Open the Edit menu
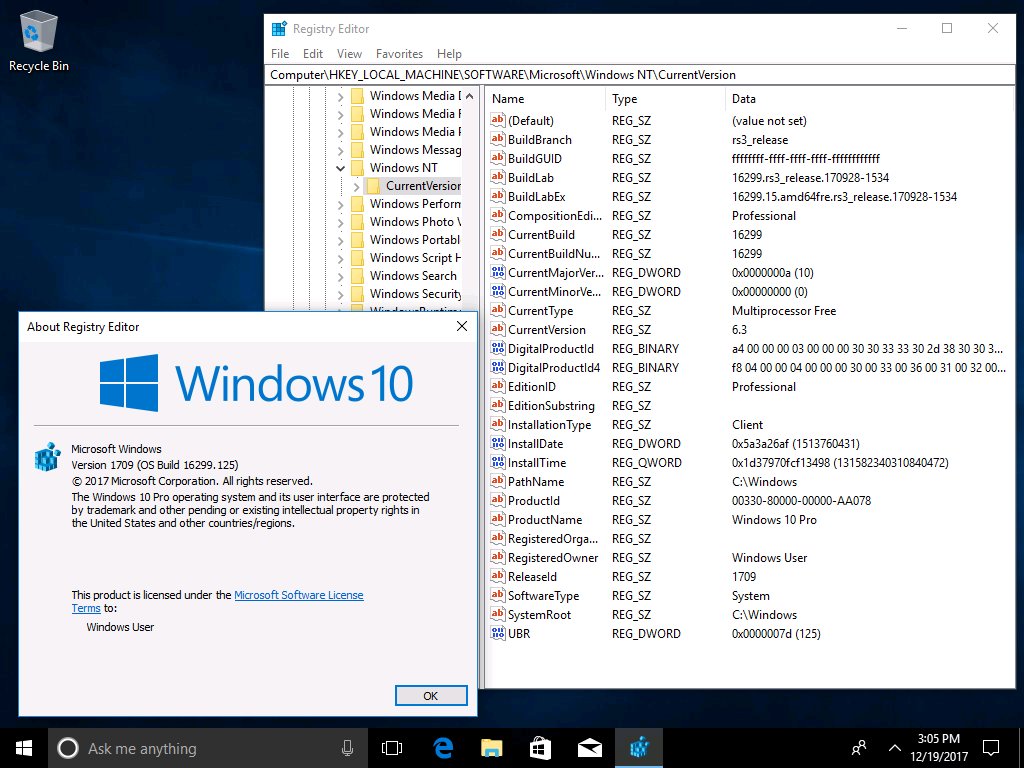 click(313, 54)
